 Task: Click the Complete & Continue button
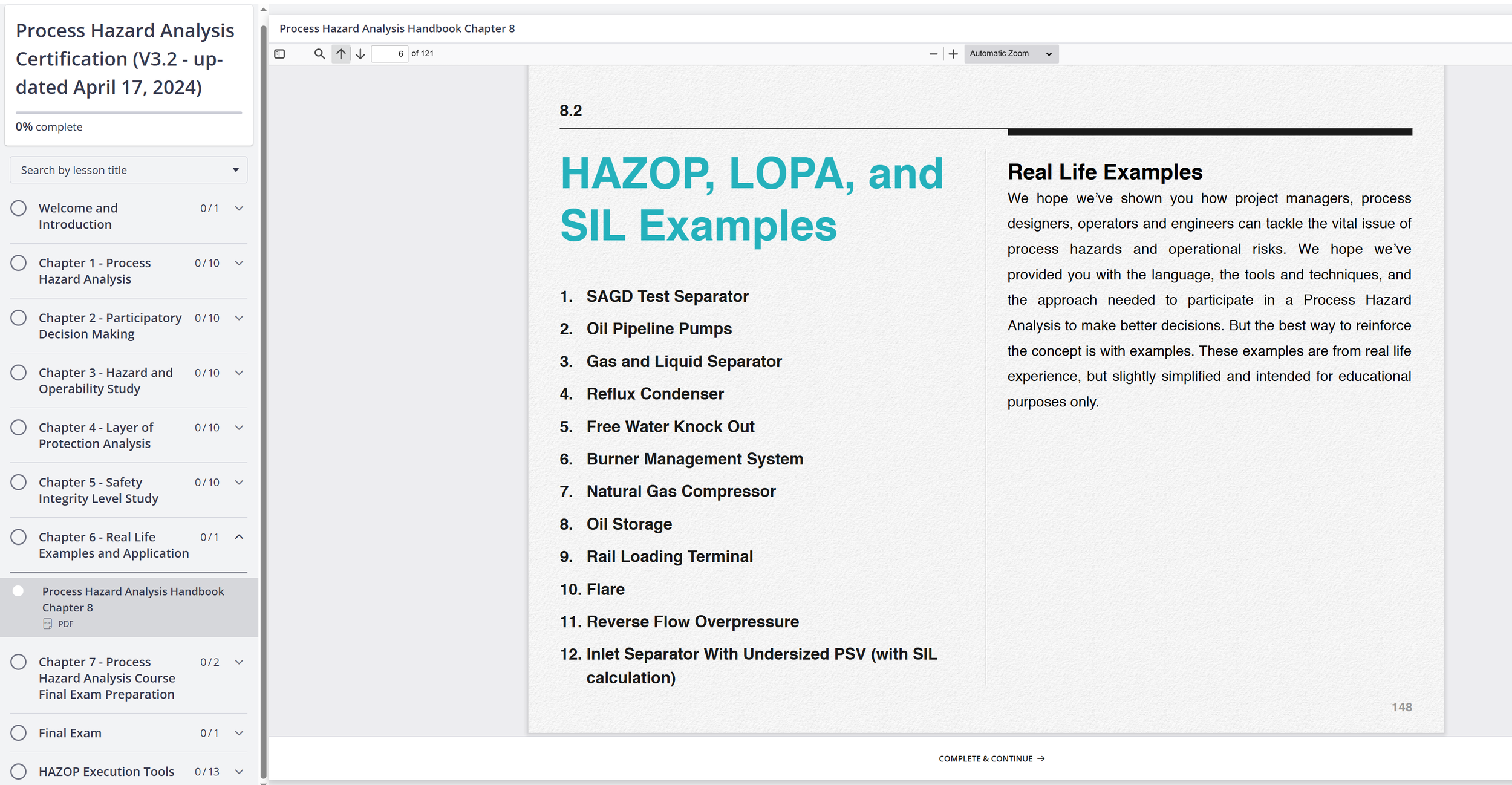click(x=985, y=758)
